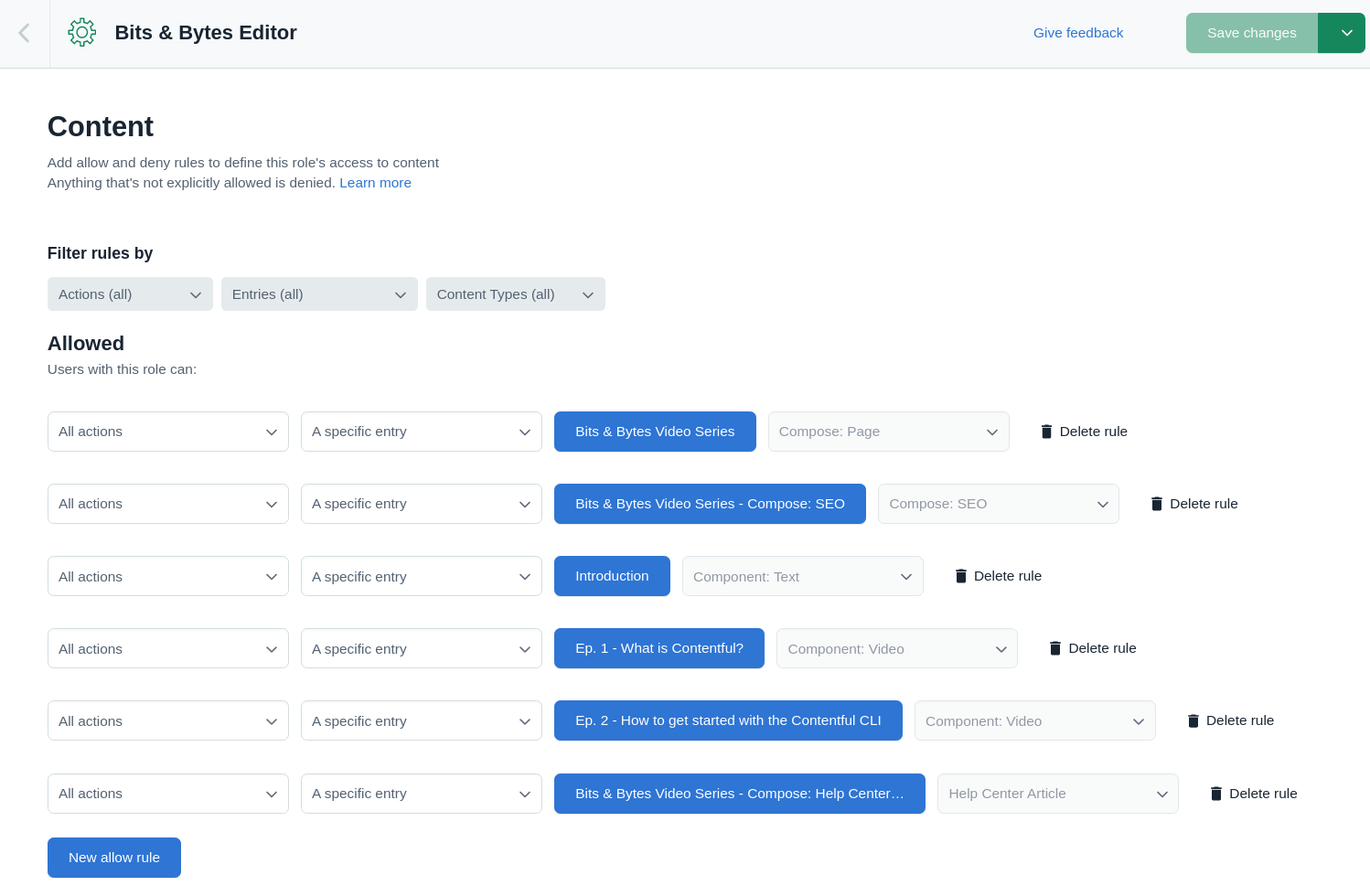Image resolution: width=1370 pixels, height=896 pixels.
Task: Click the Save changes button
Action: pos(1251,32)
